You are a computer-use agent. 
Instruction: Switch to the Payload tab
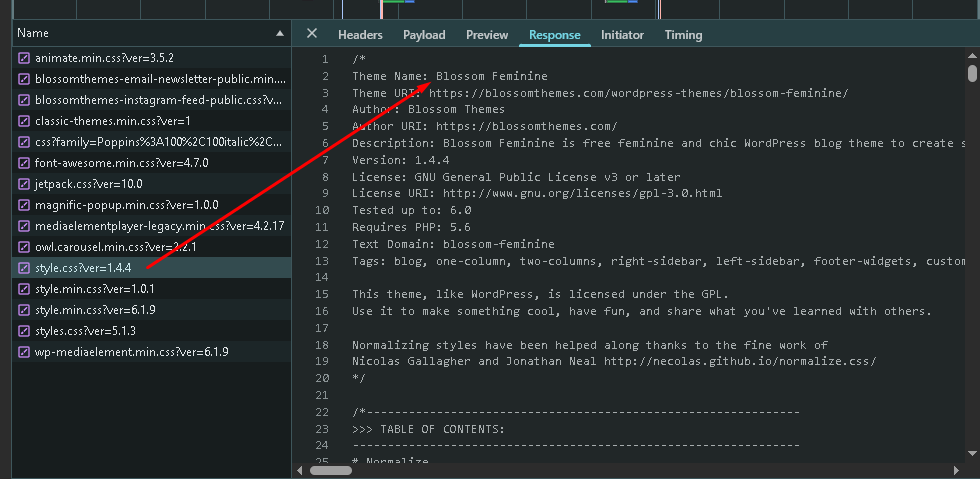[x=424, y=35]
